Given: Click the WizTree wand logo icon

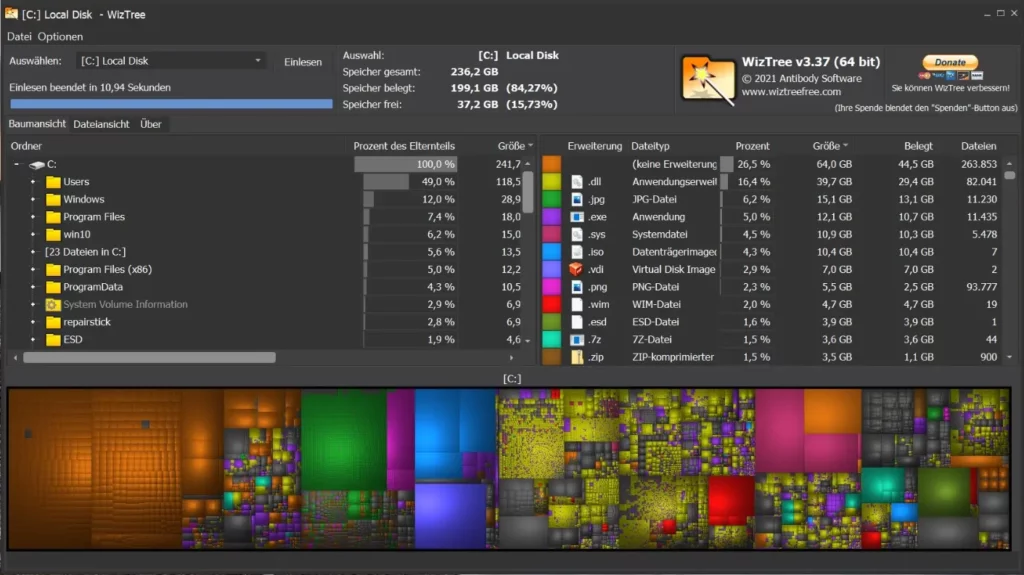Looking at the screenshot, I should click(x=708, y=80).
